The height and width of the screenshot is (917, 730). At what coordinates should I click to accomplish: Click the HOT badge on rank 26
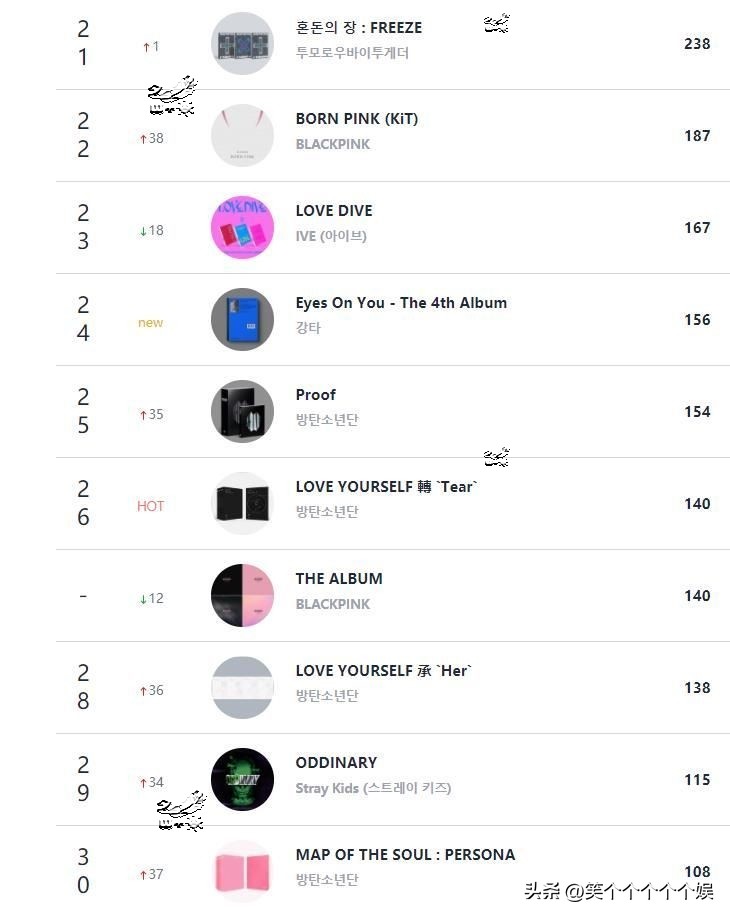(150, 506)
